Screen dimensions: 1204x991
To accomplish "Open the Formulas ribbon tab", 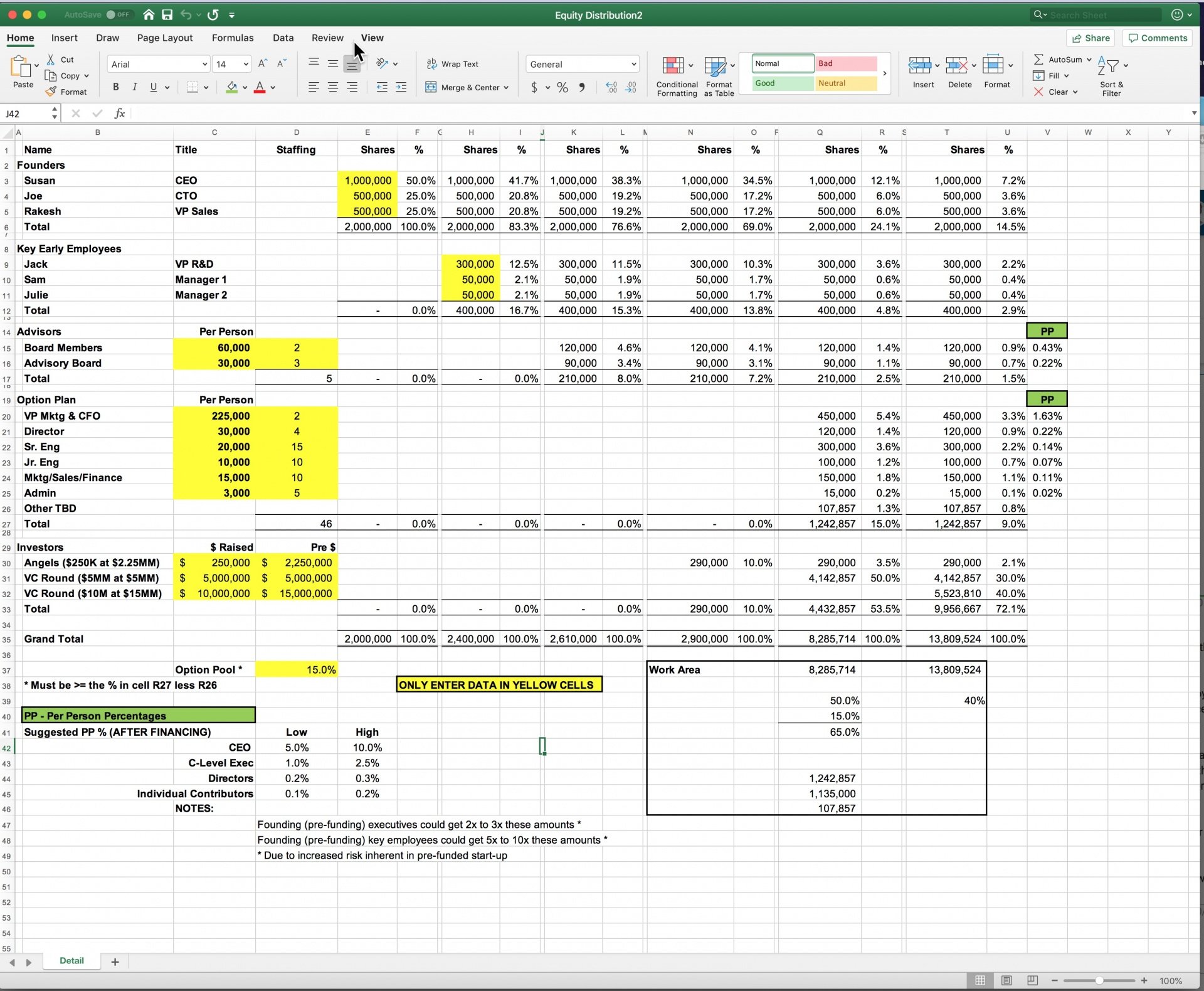I will 233,38.
